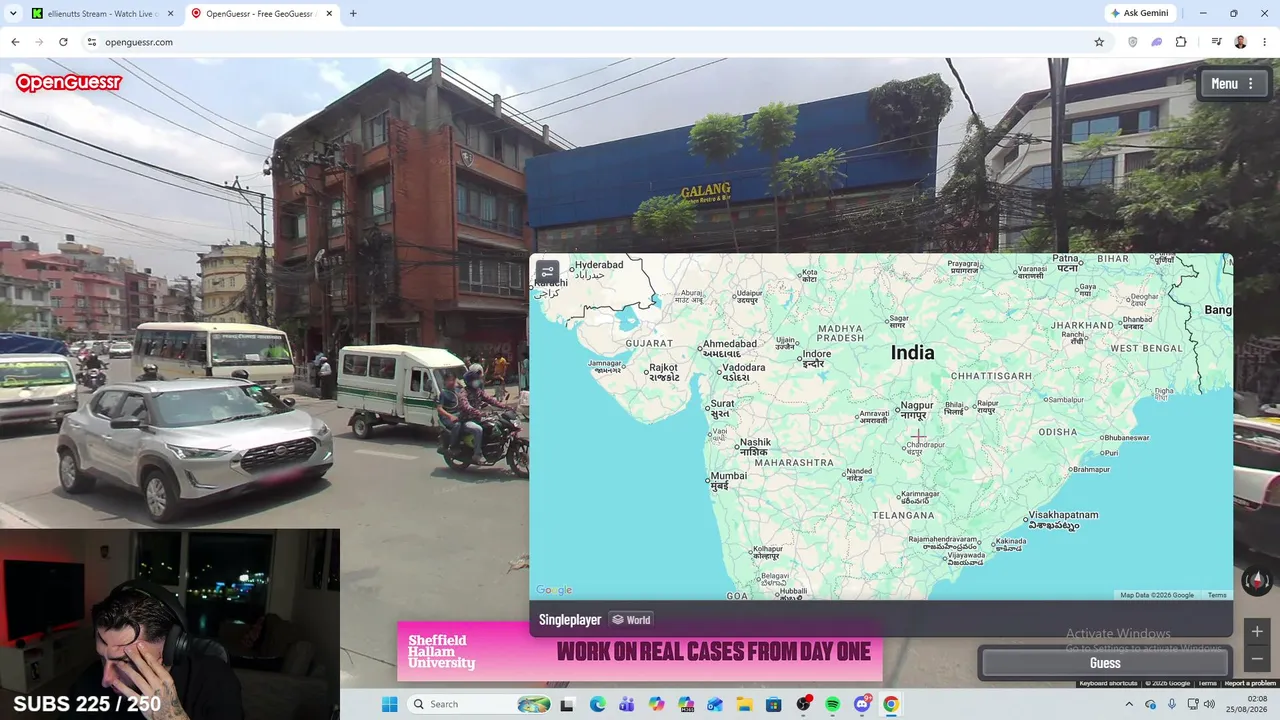Click the Google logo on the map
The image size is (1280, 720).
pos(554,590)
